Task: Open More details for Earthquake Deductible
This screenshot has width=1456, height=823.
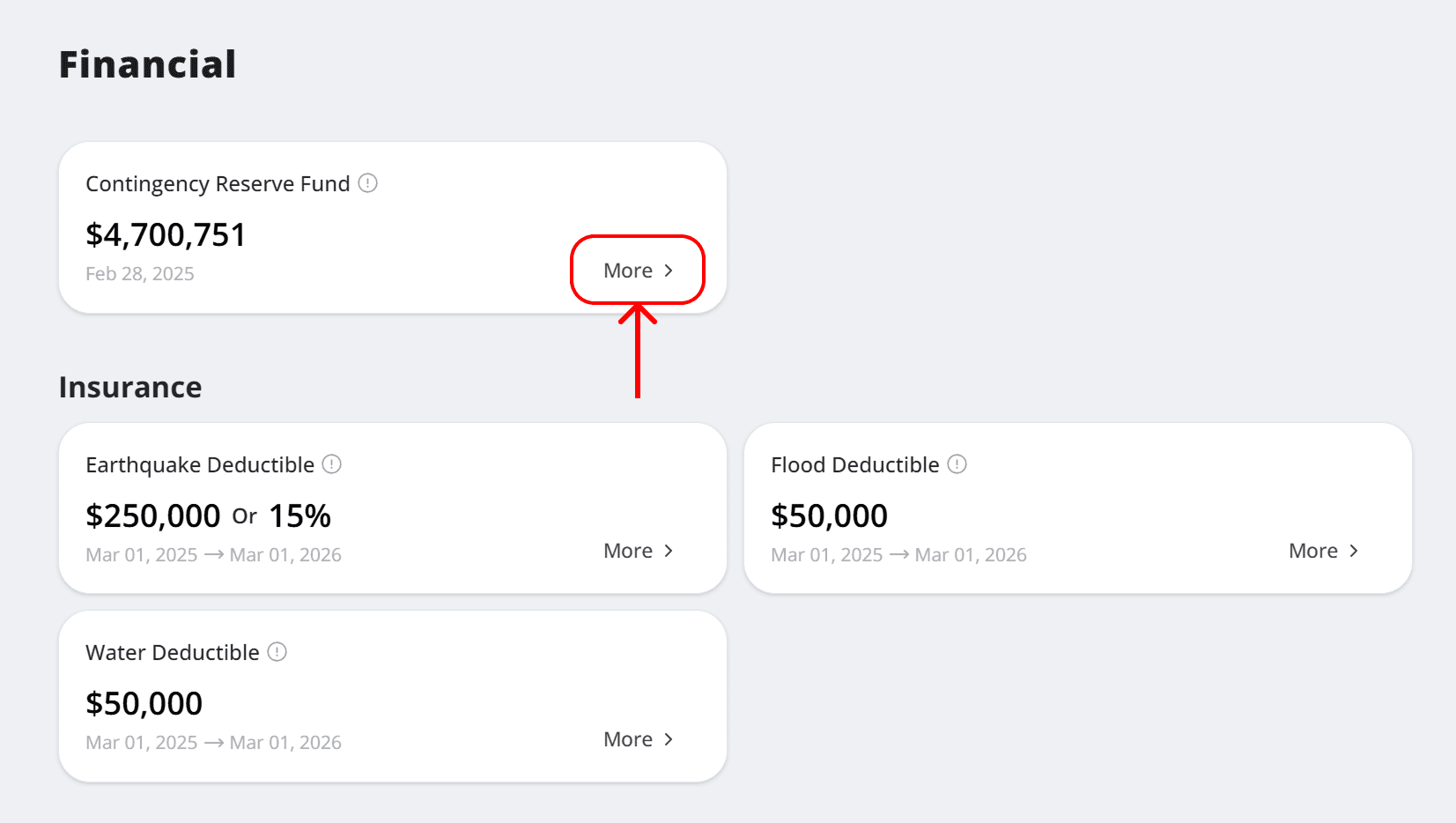Action: tap(629, 550)
